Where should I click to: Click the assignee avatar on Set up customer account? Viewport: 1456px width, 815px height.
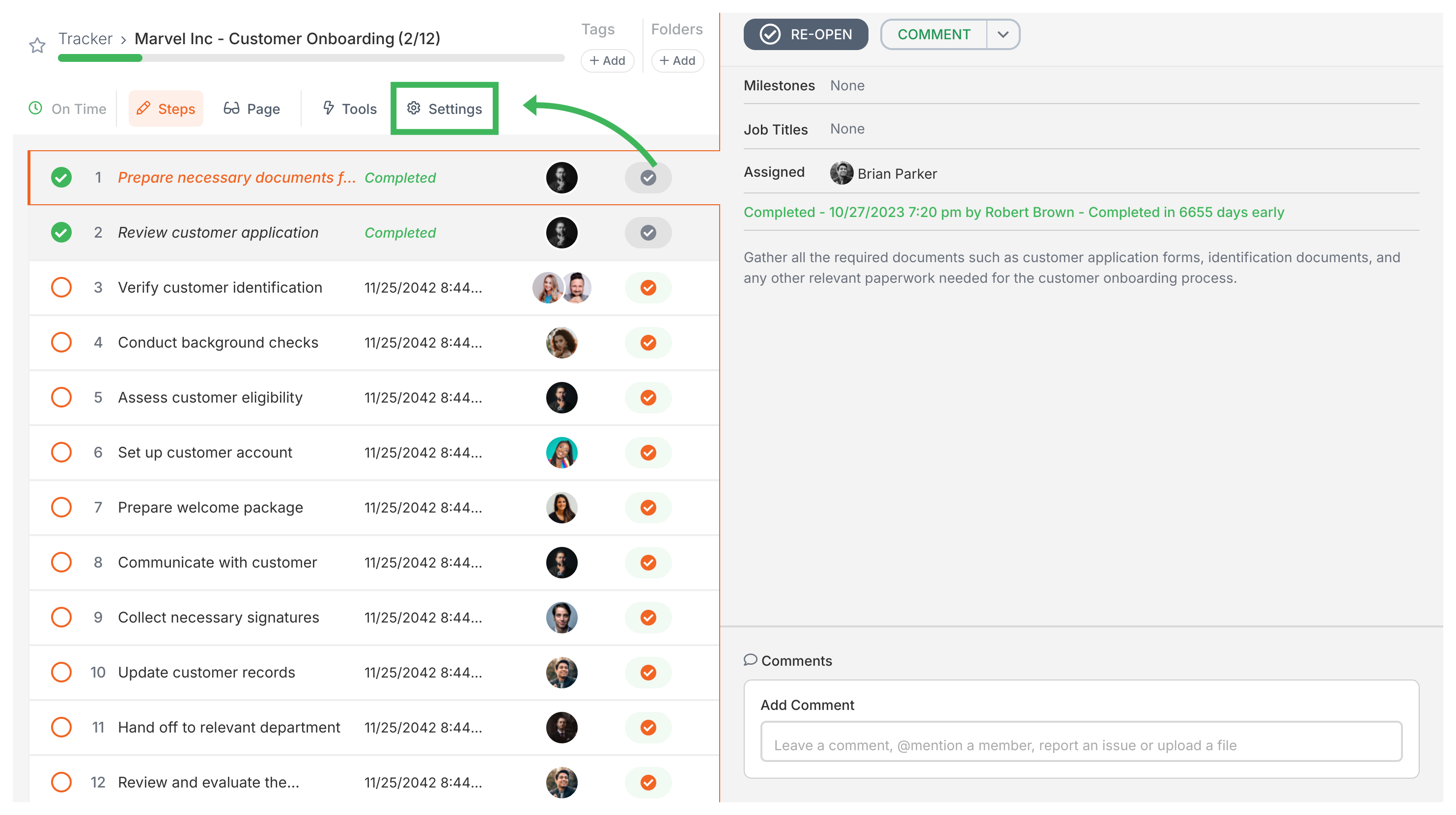coord(562,452)
